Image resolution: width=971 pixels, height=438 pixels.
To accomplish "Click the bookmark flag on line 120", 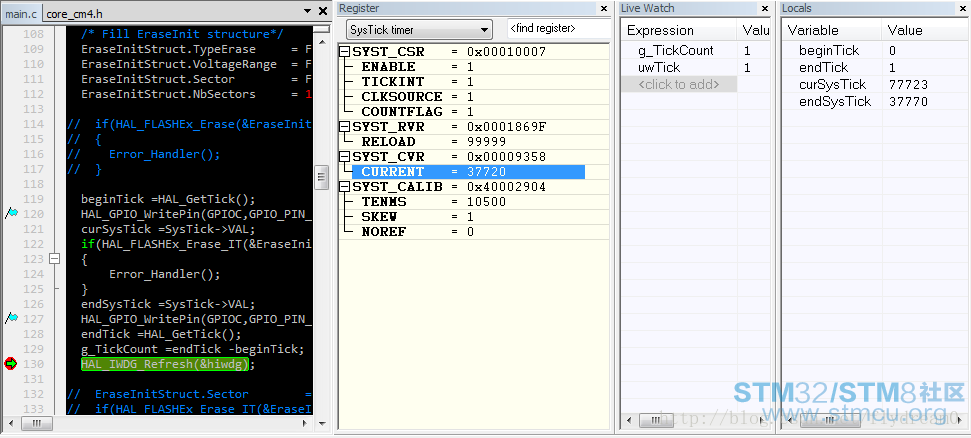I will click(x=11, y=213).
